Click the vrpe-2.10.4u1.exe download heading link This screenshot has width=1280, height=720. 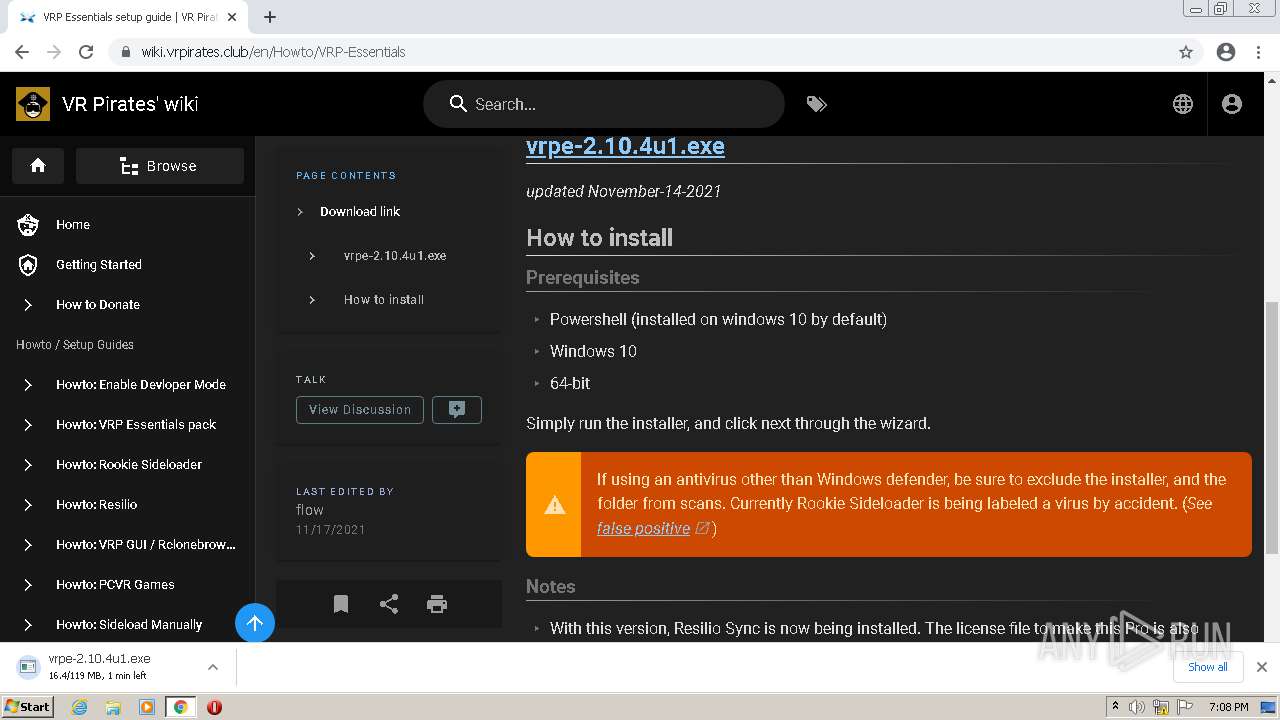point(625,146)
